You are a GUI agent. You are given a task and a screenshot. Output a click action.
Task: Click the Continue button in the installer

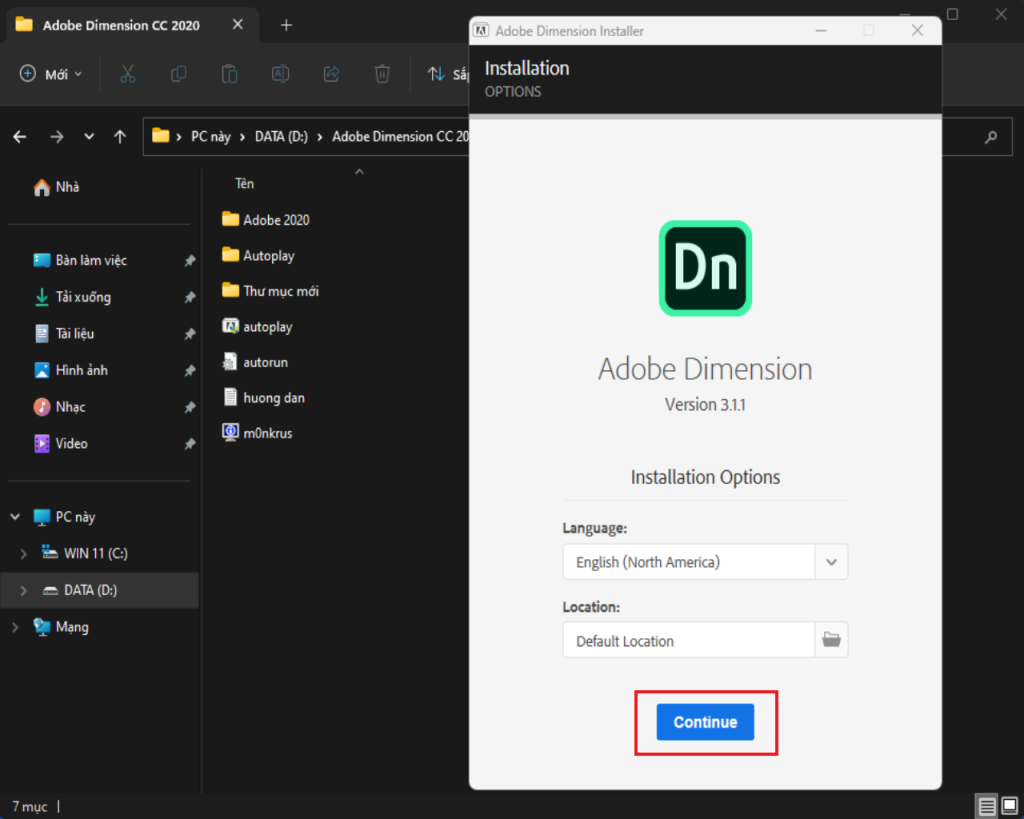click(705, 722)
